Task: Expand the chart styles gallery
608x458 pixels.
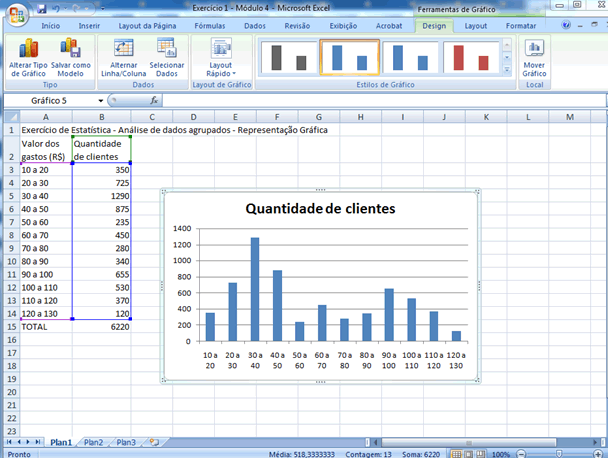Action: pos(506,73)
